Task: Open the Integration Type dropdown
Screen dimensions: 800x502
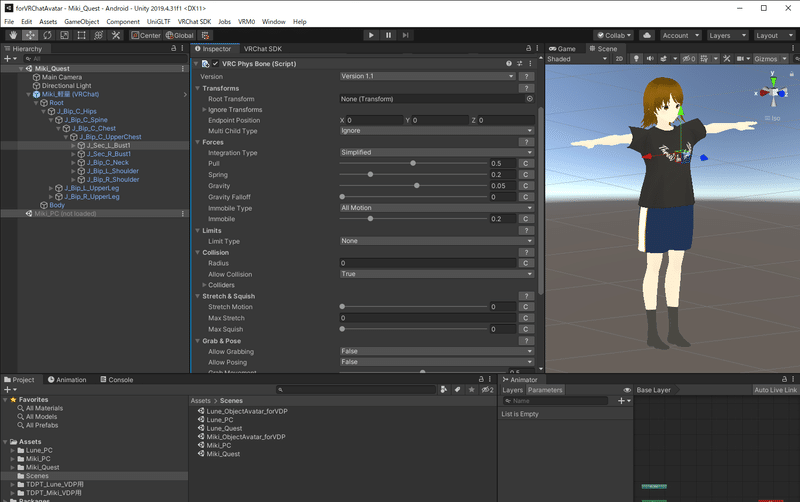Action: pyautogui.click(x=437, y=153)
